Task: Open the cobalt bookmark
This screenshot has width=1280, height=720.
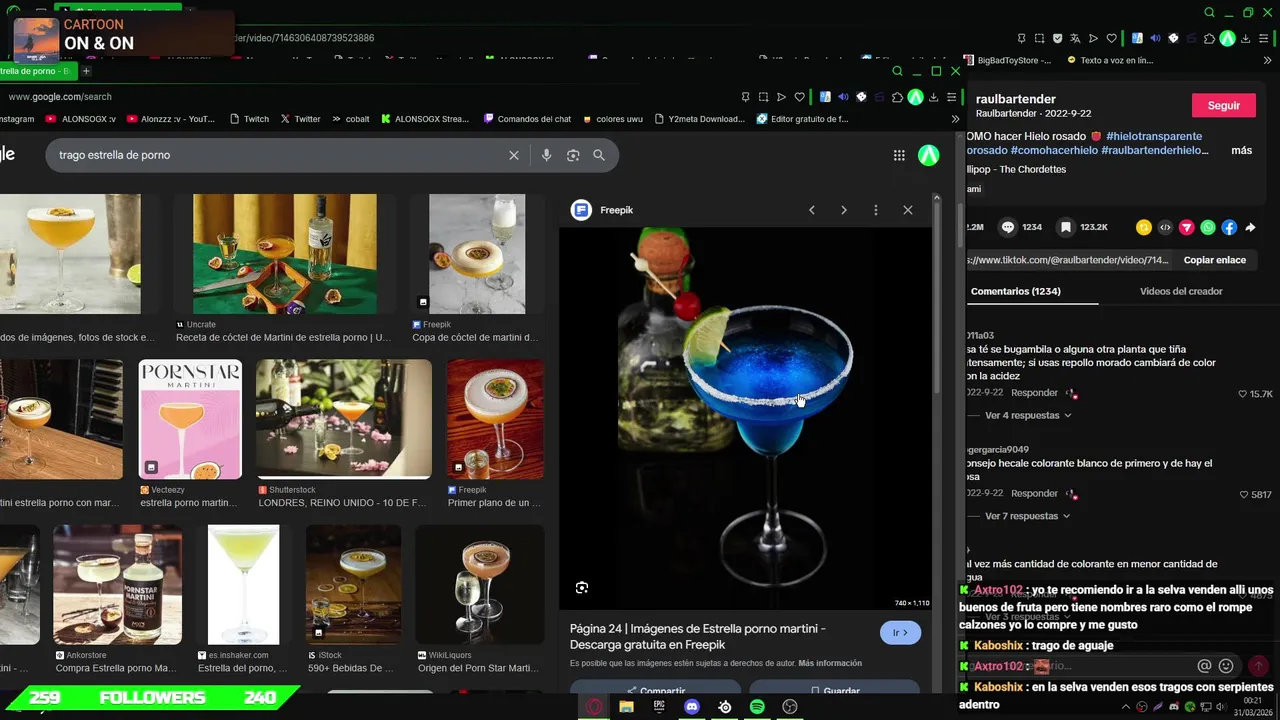Action: 351,118
